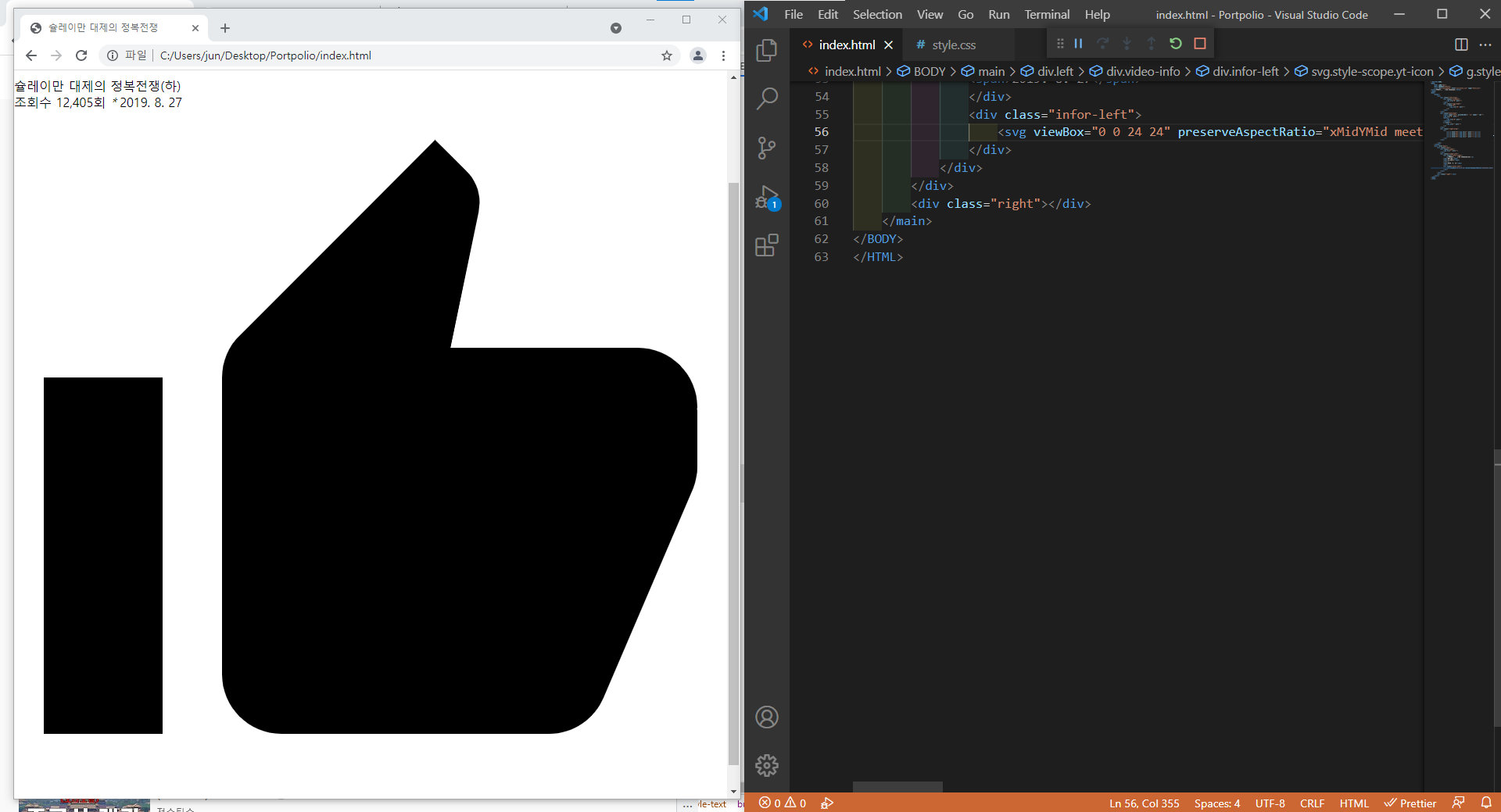Open the Explorer view in VS Code
1501x812 pixels.
tap(767, 49)
